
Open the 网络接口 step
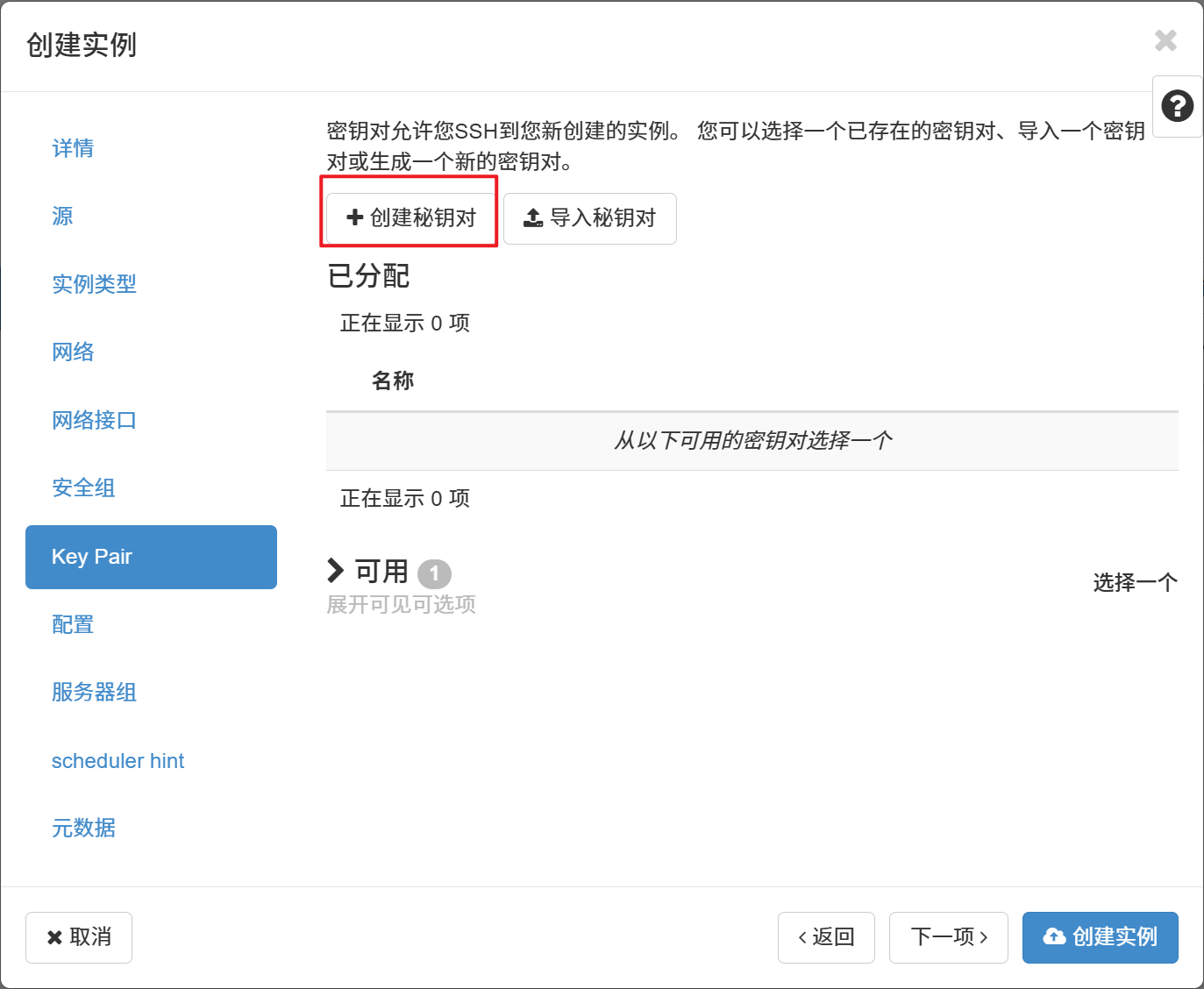(94, 420)
